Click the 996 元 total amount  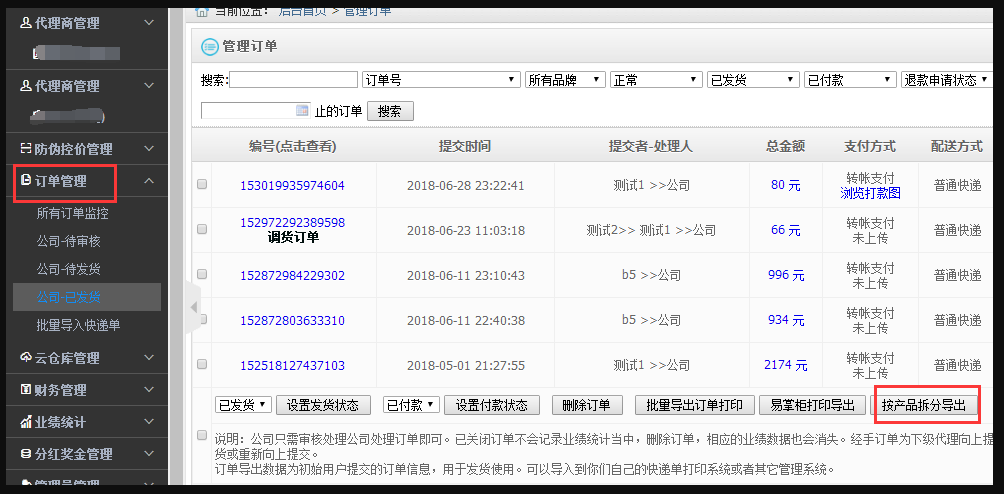click(786, 275)
